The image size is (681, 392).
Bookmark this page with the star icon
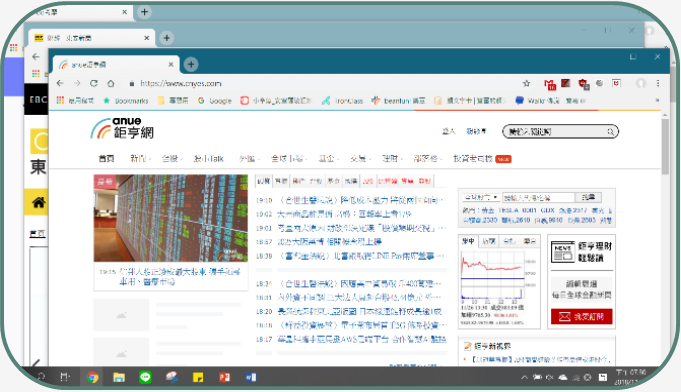[x=526, y=83]
